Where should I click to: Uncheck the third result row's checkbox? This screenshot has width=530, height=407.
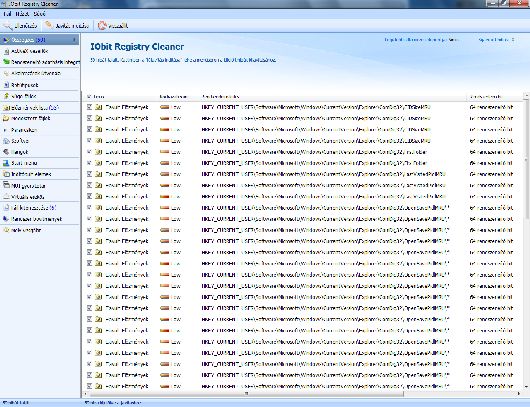tap(89, 129)
